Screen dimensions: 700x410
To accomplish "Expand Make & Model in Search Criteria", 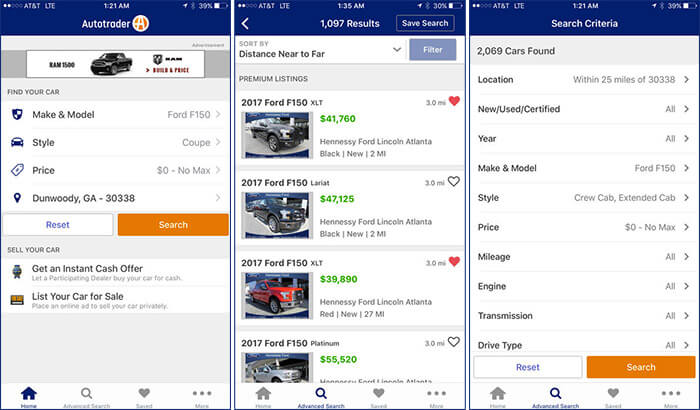I will click(x=583, y=168).
